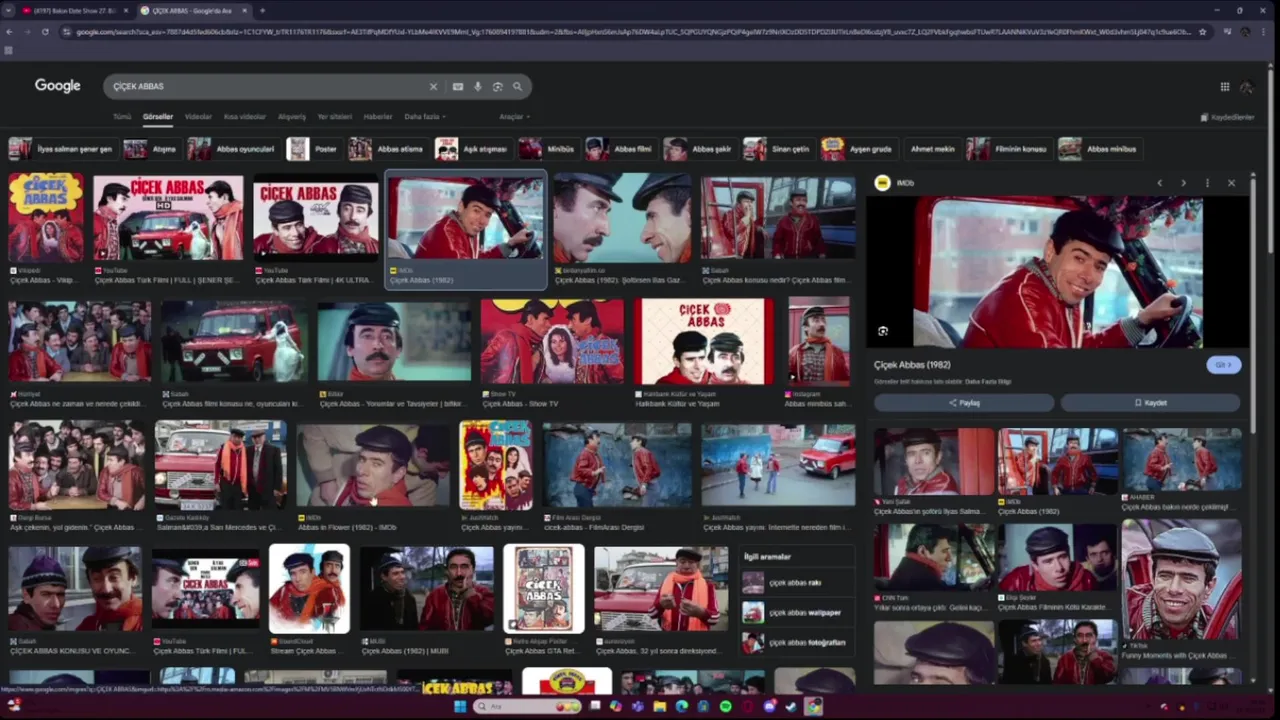Open three-dot menu in preview panel
Viewport: 1280px width, 720px height.
point(1207,183)
